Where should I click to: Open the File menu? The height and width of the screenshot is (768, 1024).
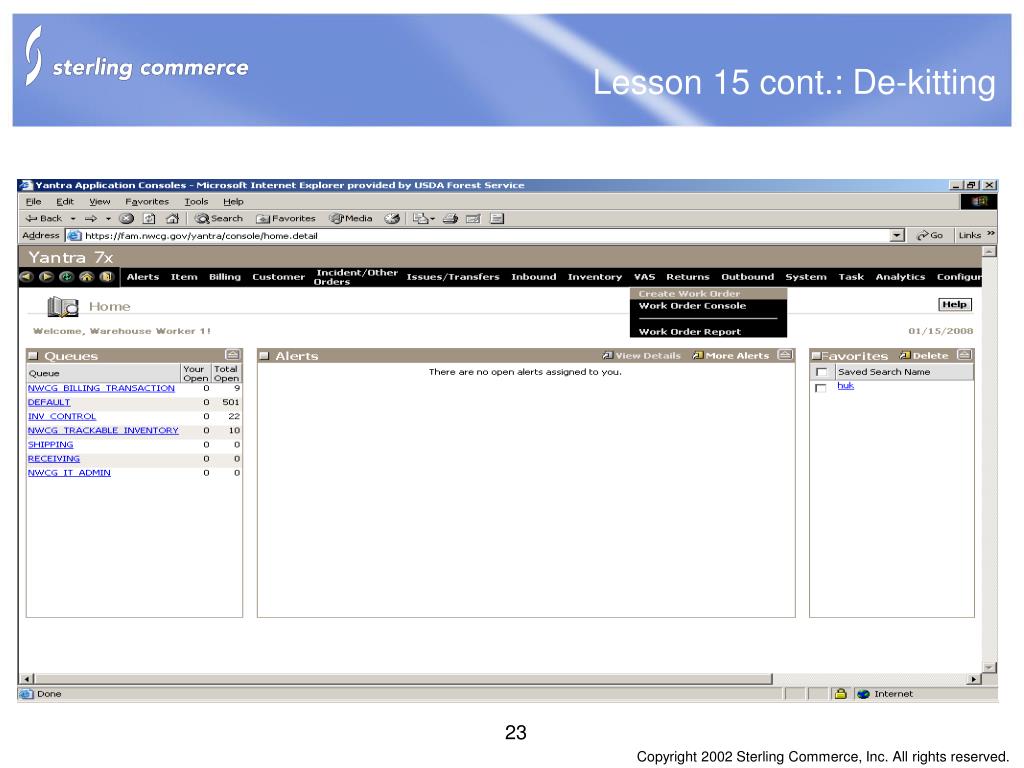[x=33, y=202]
